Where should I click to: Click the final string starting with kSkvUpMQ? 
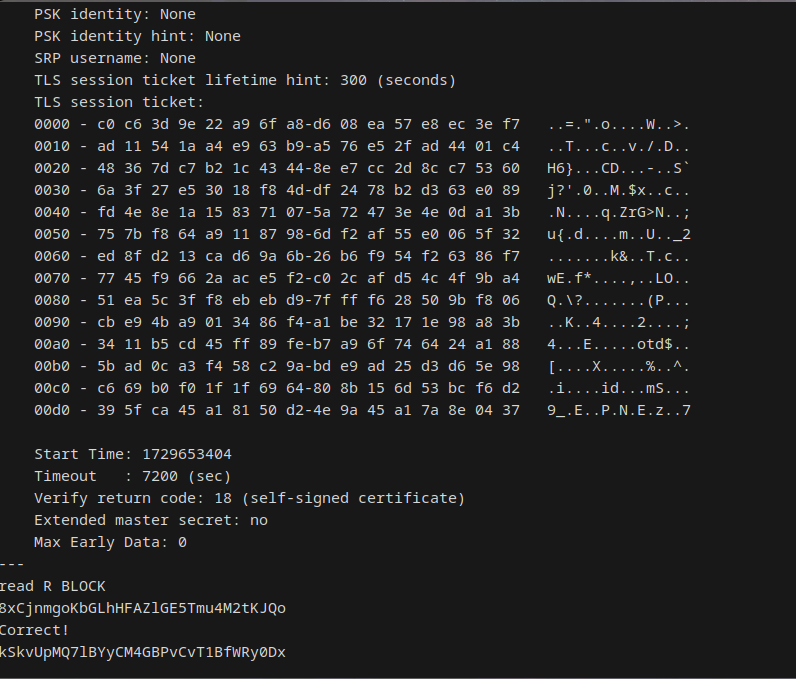[x=142, y=652]
